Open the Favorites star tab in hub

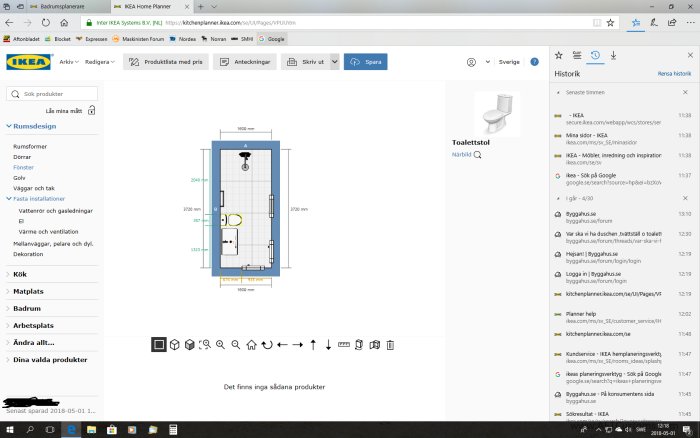click(x=558, y=55)
